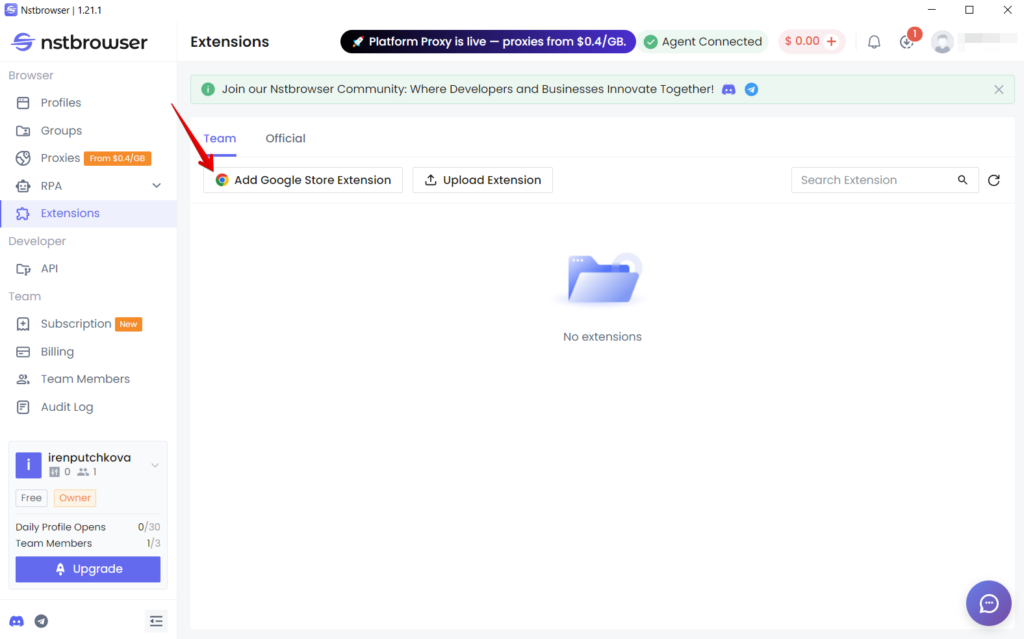Expand the irenputchkova team dropdown

(x=155, y=465)
